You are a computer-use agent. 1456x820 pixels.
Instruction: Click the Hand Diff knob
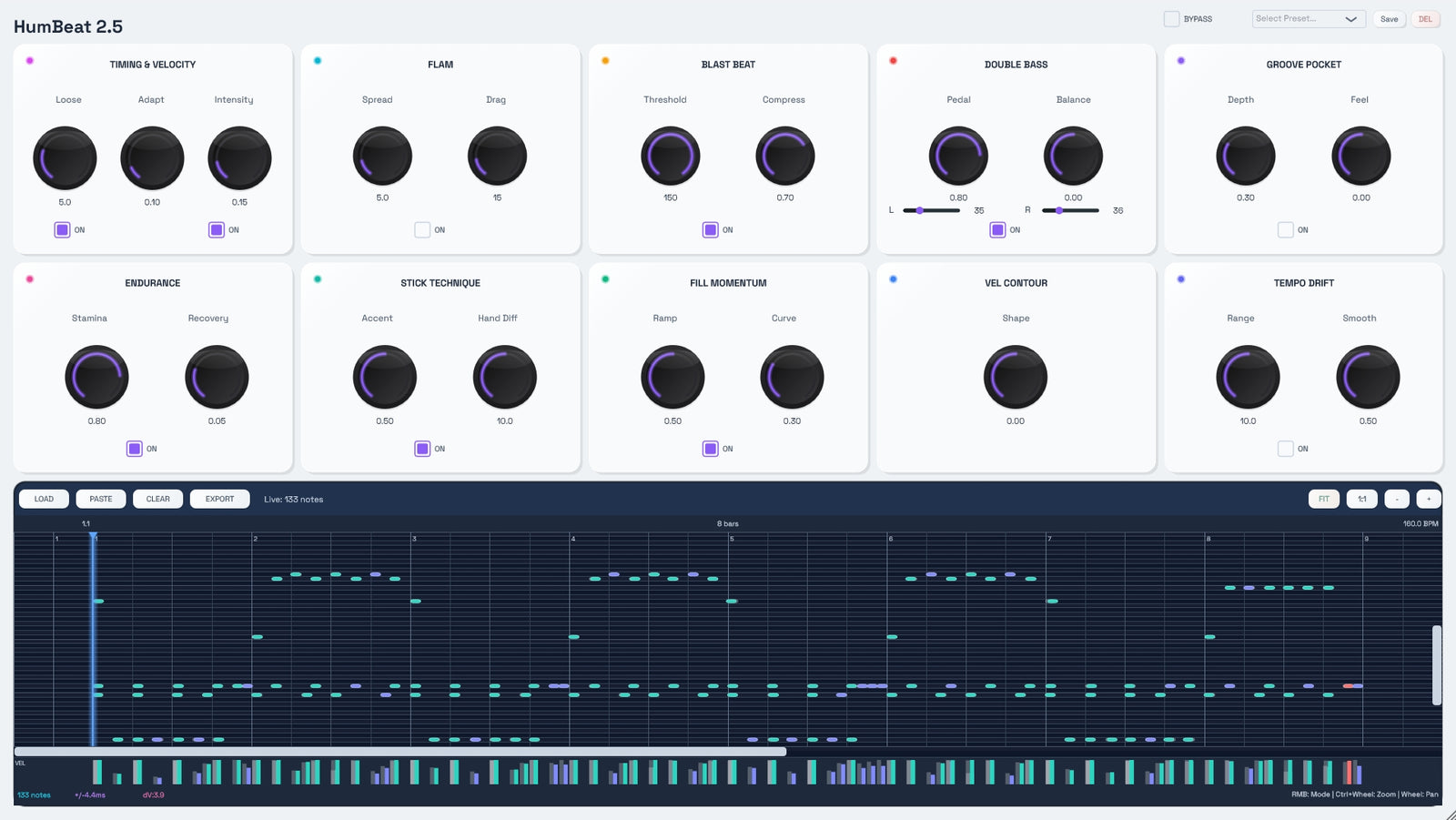[x=505, y=377]
